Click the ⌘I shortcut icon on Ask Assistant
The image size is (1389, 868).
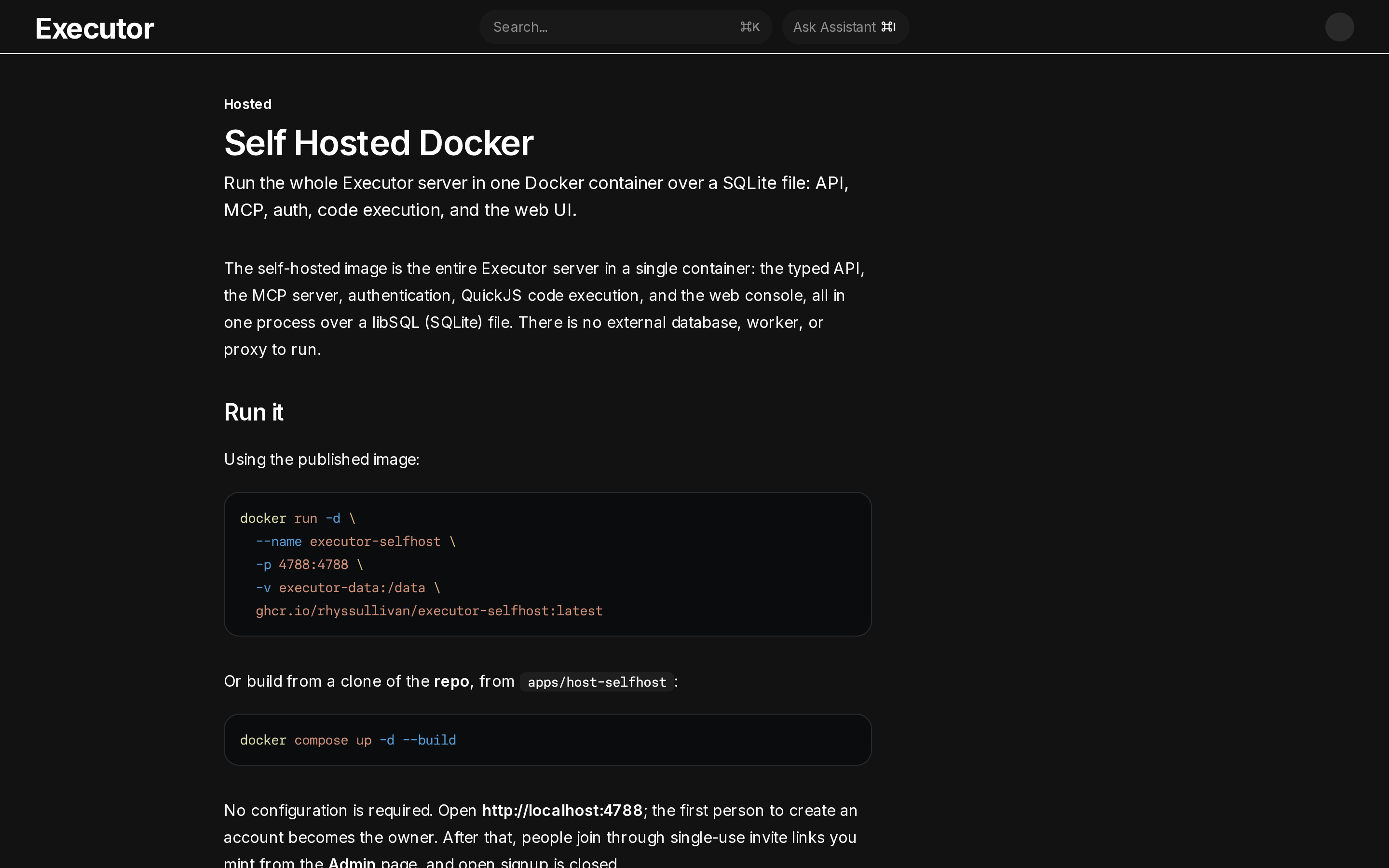point(888,27)
